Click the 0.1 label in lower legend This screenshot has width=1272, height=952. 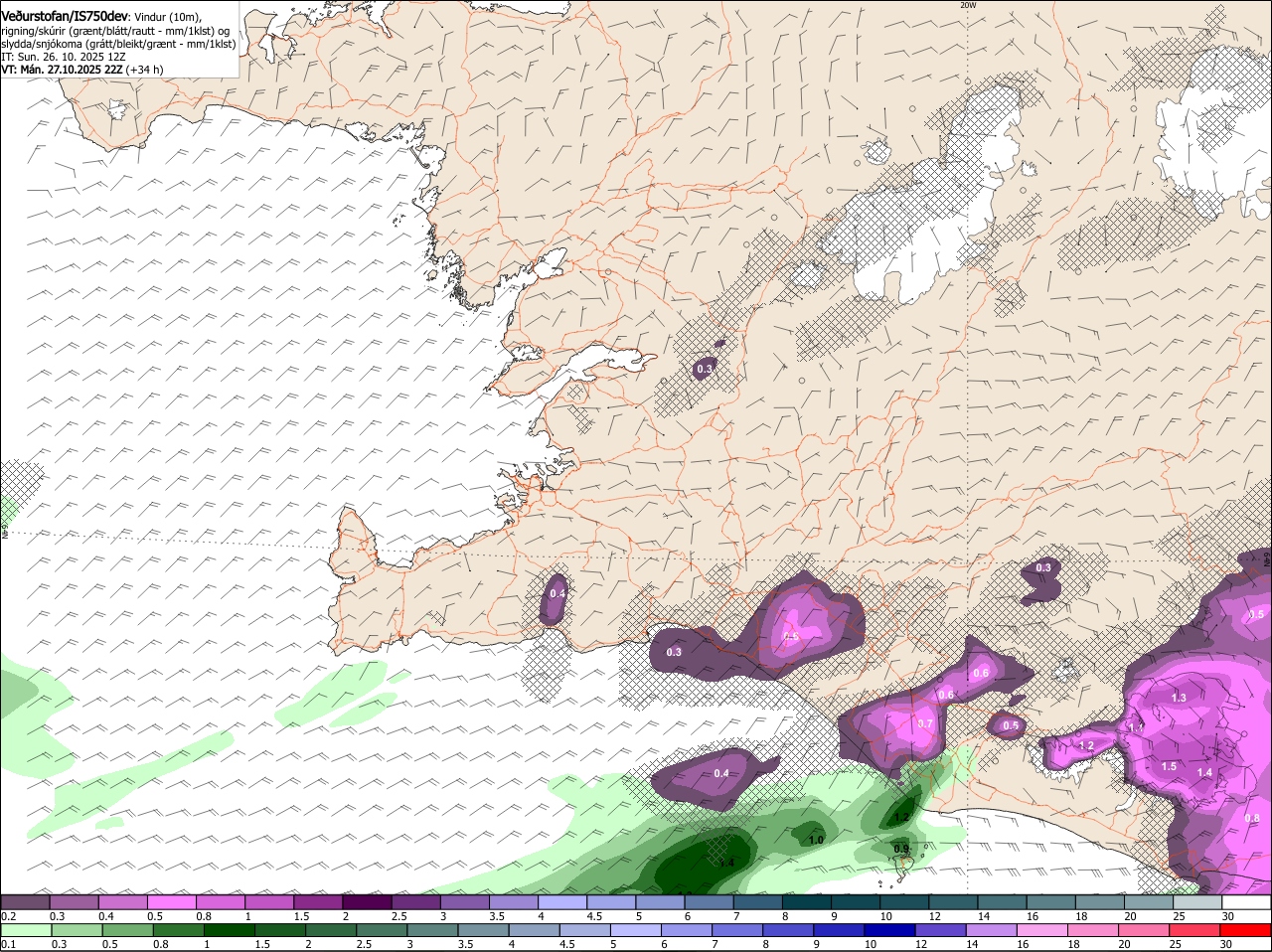[8, 944]
